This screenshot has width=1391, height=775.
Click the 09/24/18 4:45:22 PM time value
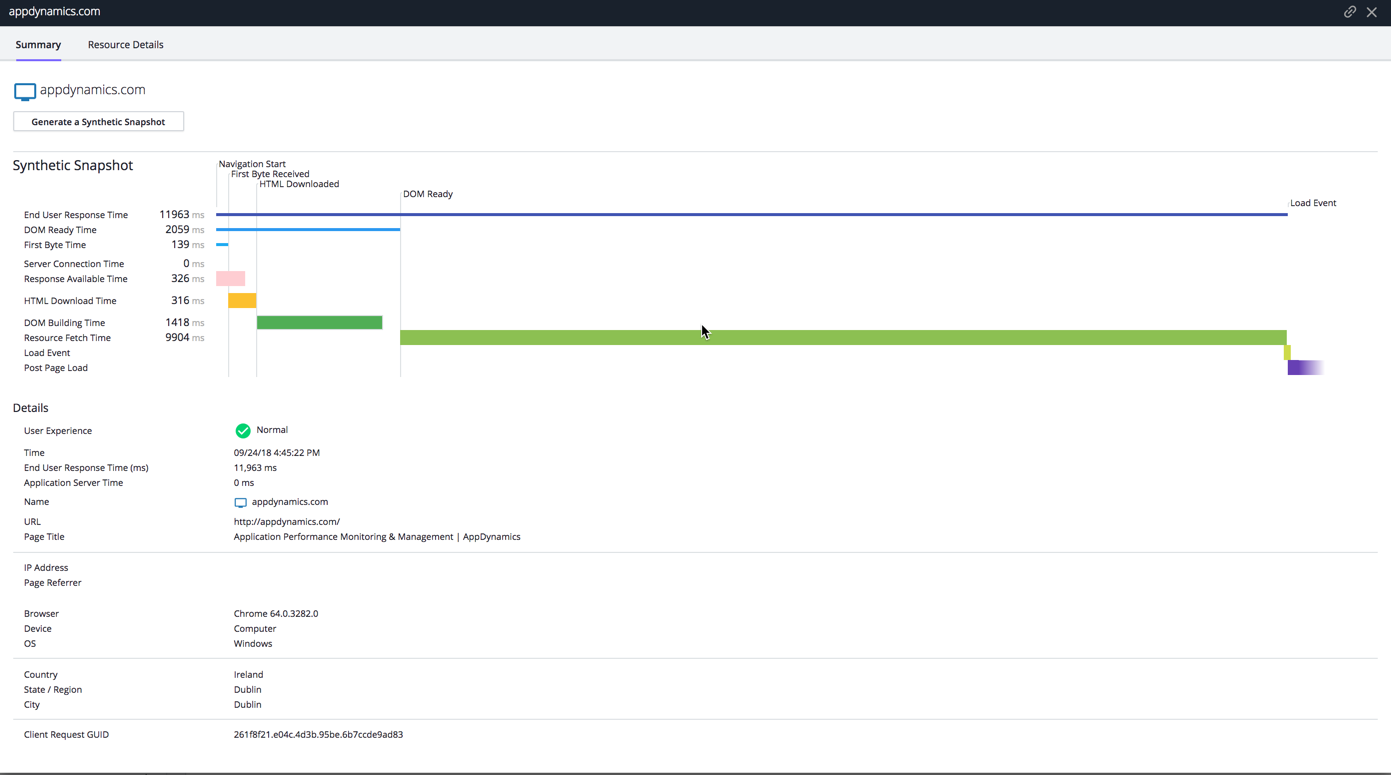[277, 453]
